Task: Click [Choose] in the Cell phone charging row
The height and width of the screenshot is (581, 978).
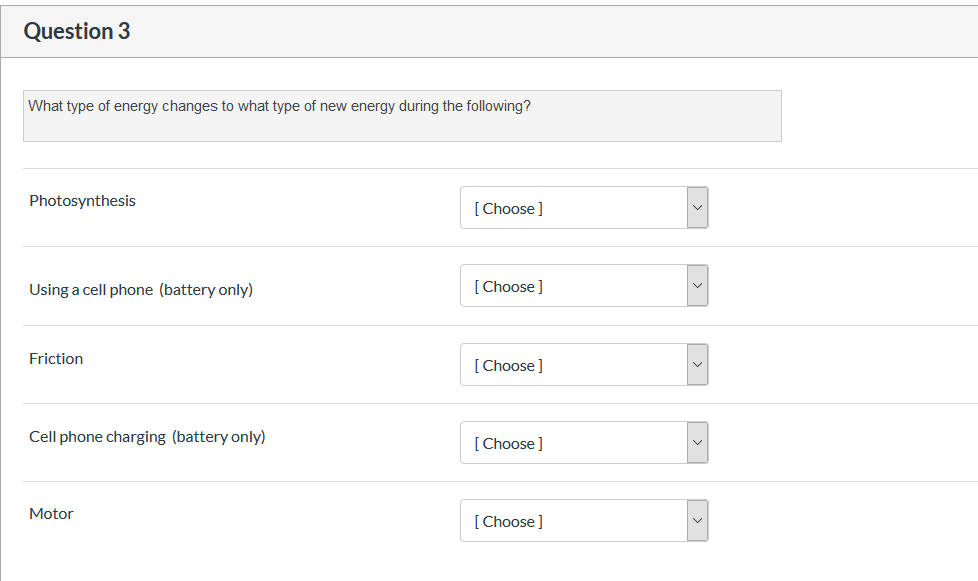Action: point(509,443)
